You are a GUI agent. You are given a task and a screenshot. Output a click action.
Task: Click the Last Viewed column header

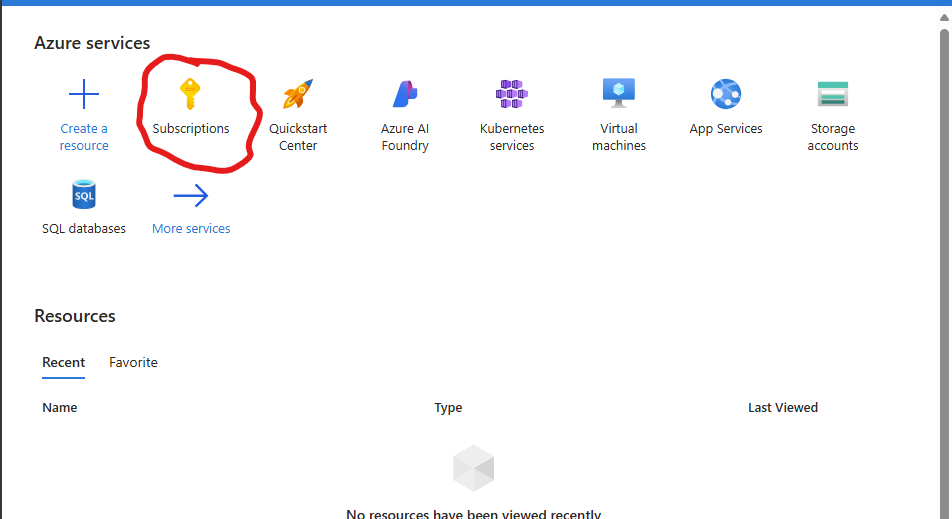(783, 407)
